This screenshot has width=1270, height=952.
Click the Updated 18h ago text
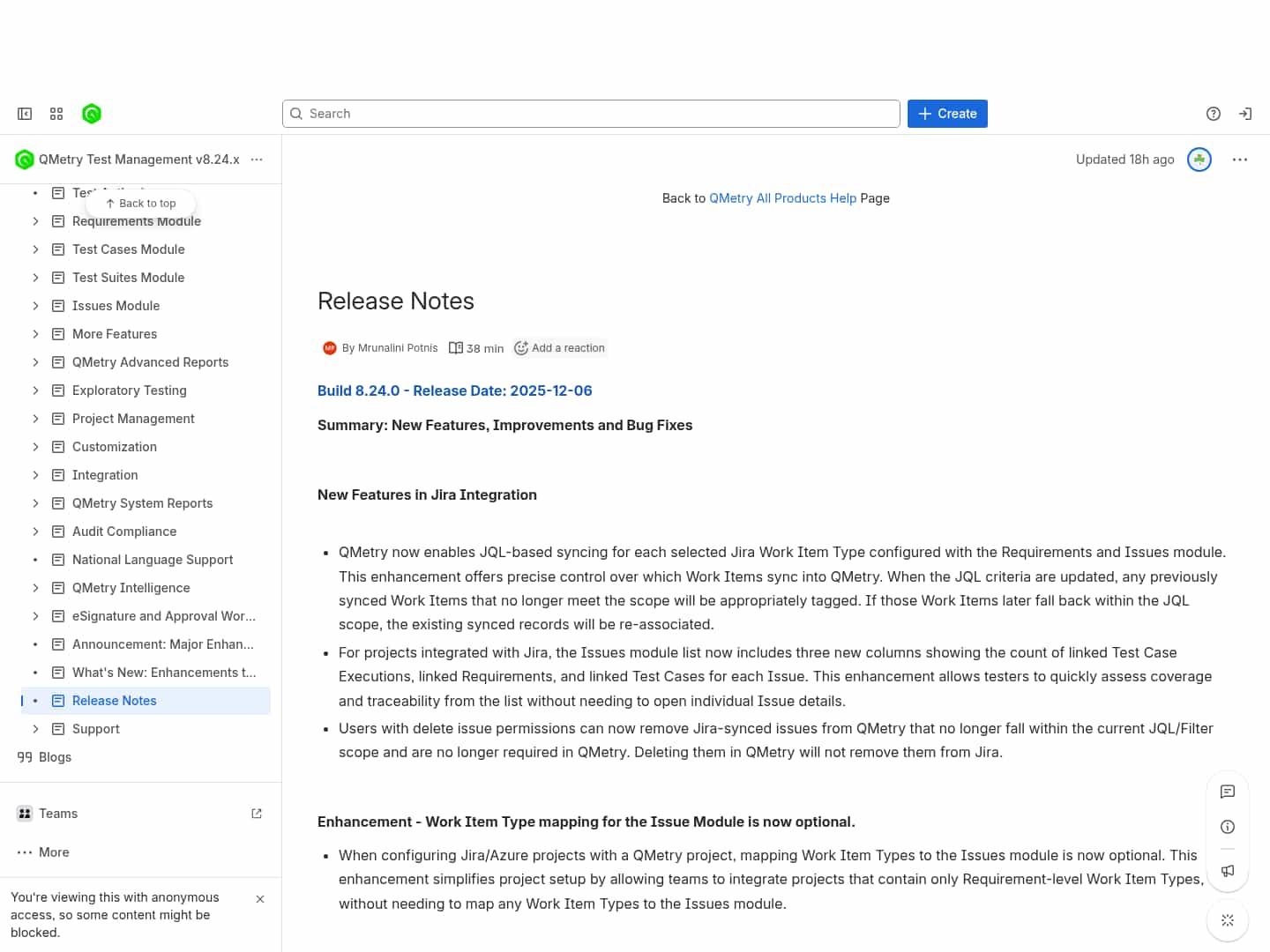coord(1125,160)
